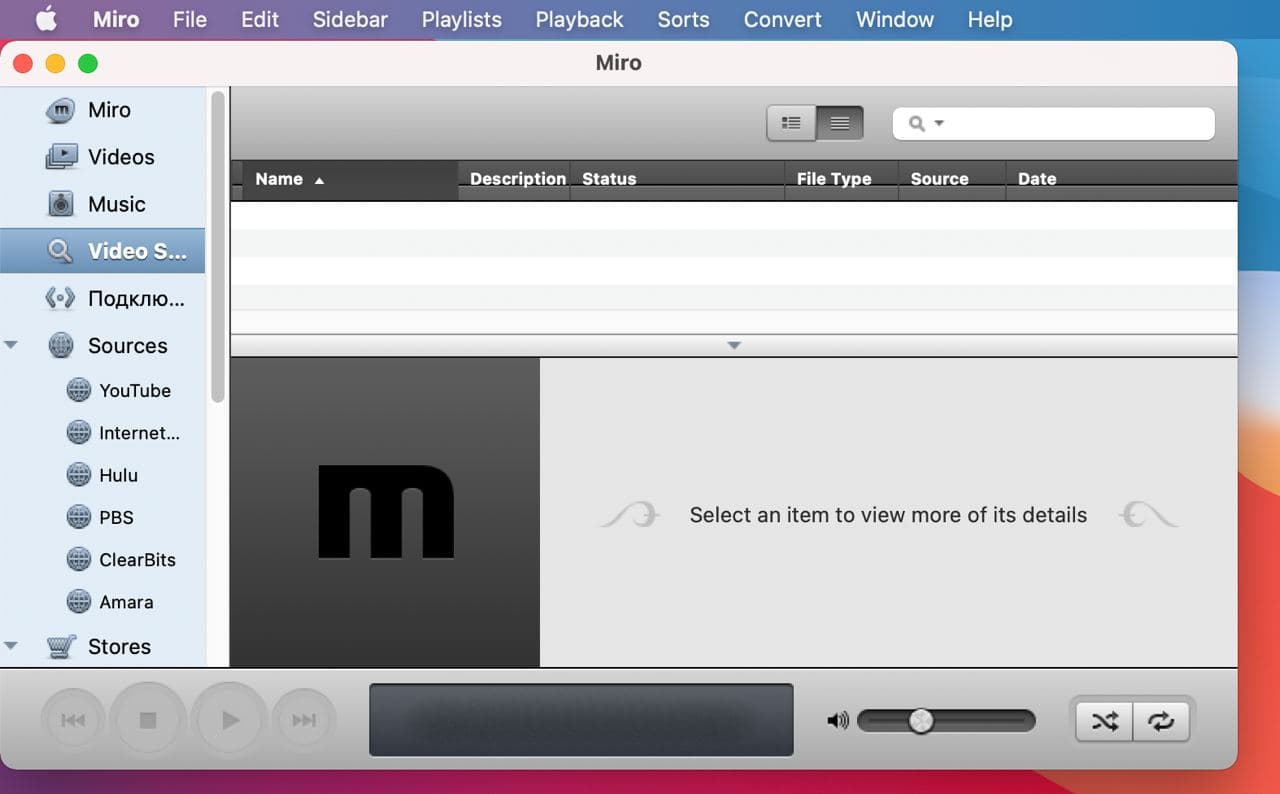The height and width of the screenshot is (794, 1280).
Task: Click the YouTube globe icon
Action: tap(79, 390)
